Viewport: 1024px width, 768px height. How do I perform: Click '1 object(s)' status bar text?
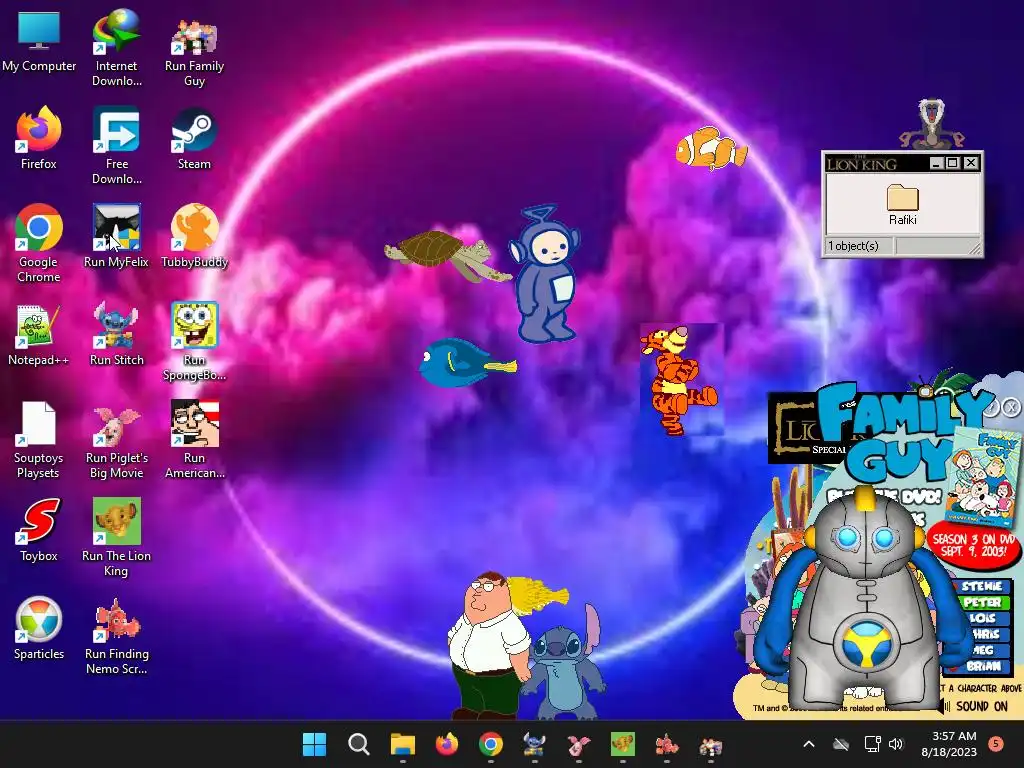(853, 246)
